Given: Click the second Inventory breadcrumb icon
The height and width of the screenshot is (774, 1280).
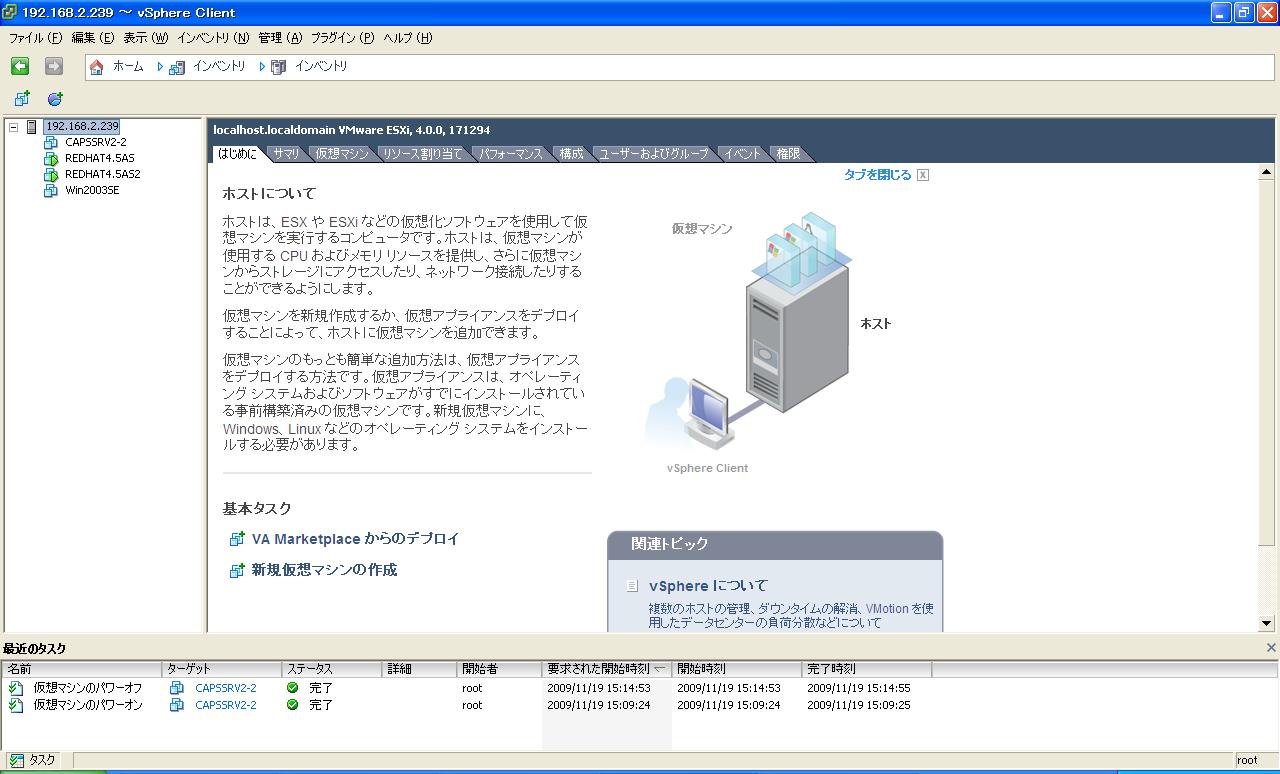Looking at the screenshot, I should 278,67.
